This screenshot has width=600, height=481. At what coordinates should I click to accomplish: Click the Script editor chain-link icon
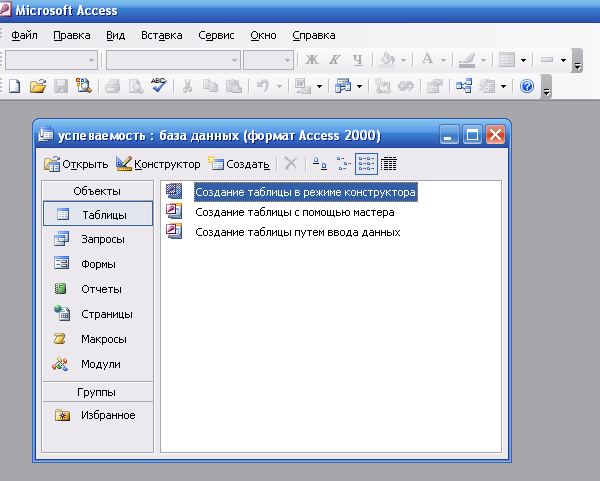coord(406,86)
